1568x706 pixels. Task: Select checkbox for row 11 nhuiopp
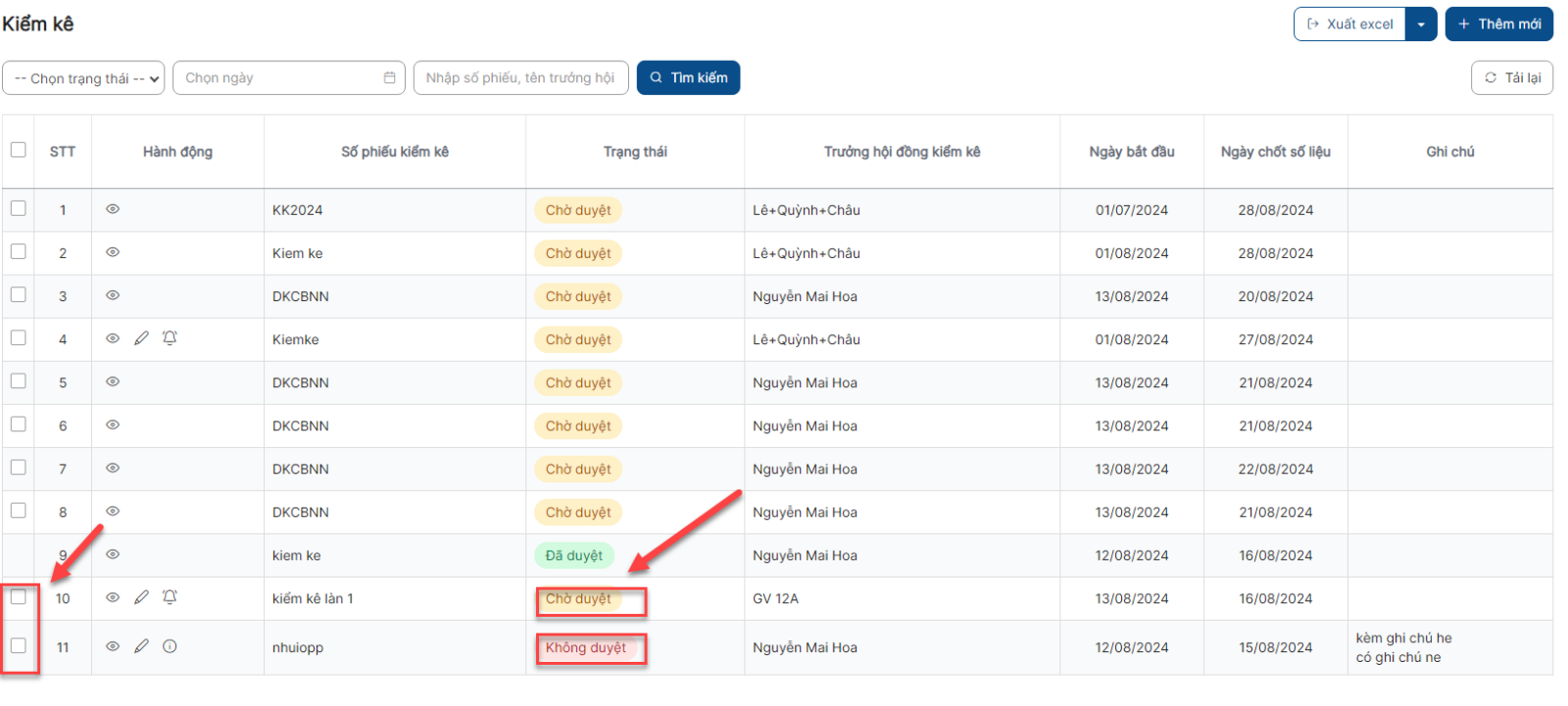(x=19, y=645)
